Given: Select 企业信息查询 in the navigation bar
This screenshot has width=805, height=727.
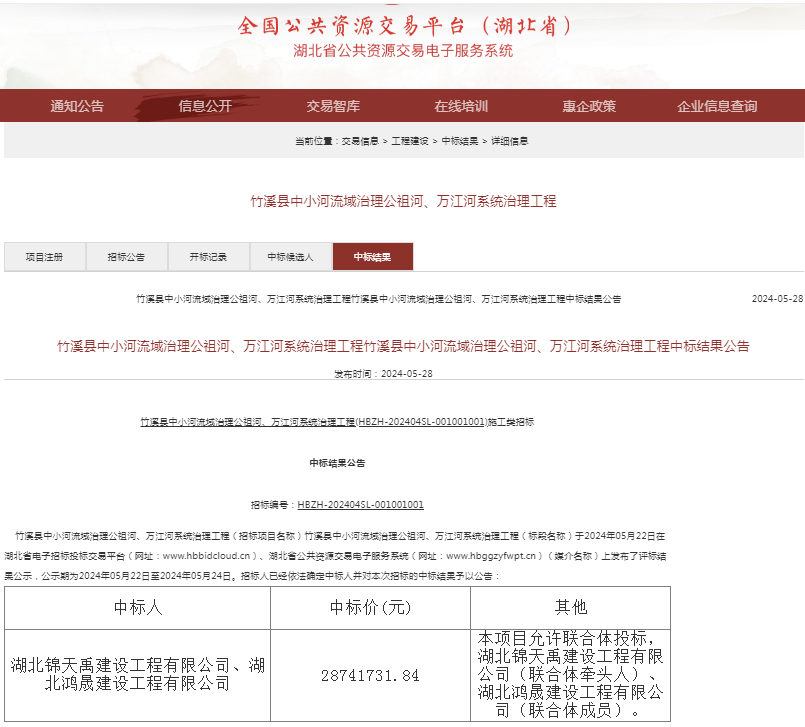Looking at the screenshot, I should [718, 105].
